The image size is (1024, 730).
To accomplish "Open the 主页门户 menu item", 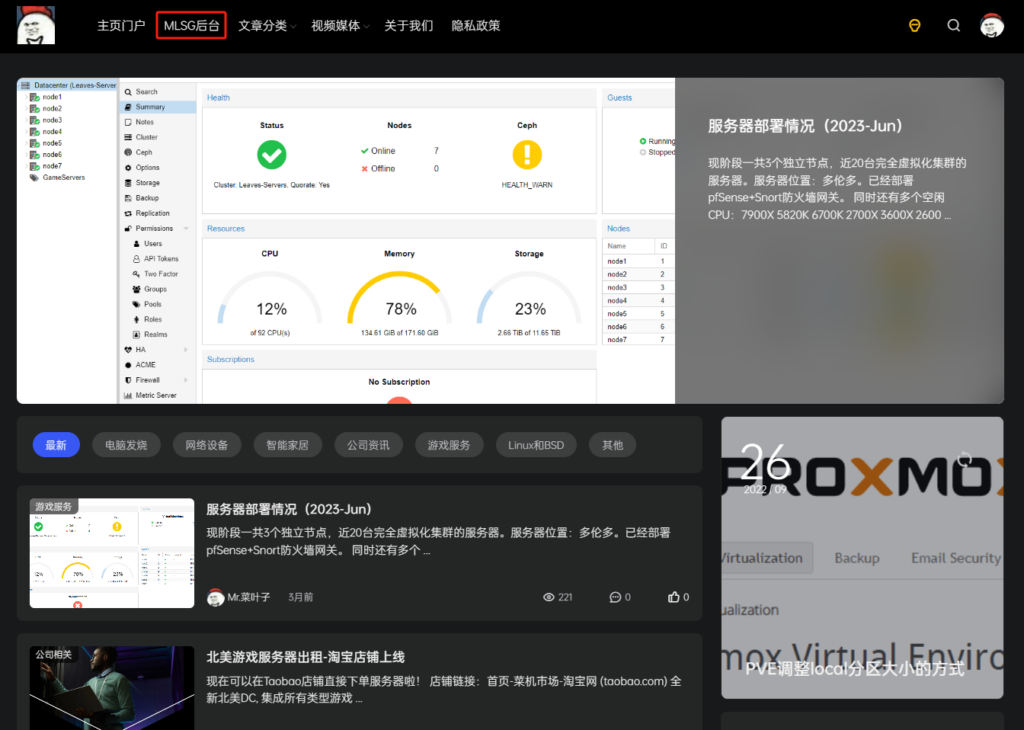I will point(120,25).
